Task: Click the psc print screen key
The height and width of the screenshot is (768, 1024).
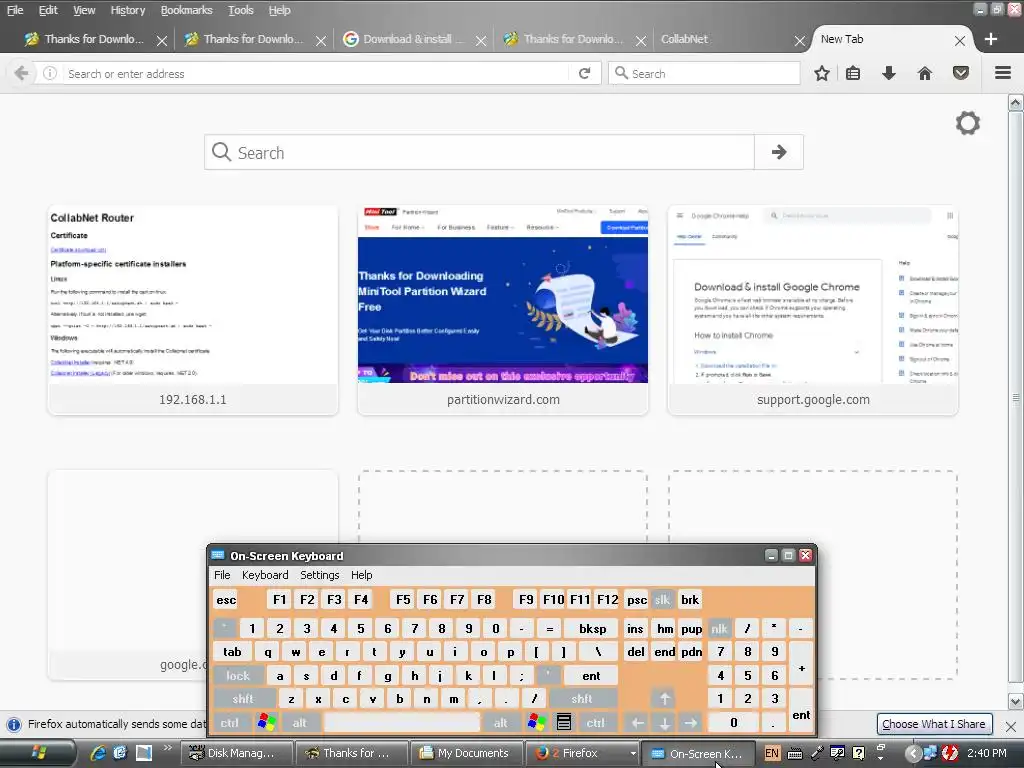Action: point(637,600)
